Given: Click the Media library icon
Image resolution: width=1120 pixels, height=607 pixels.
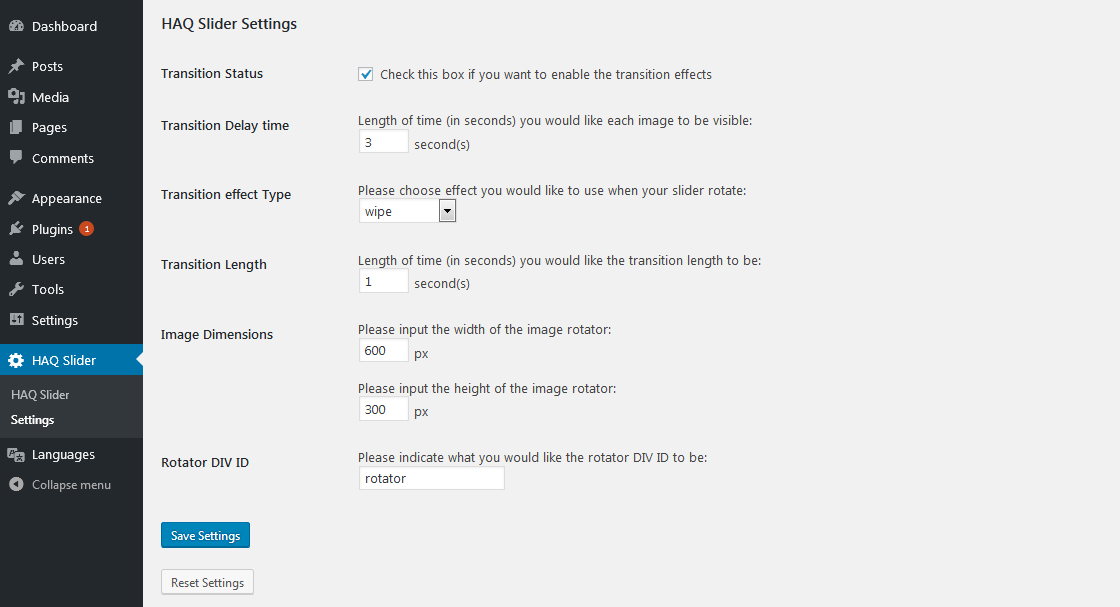Looking at the screenshot, I should coord(16,97).
